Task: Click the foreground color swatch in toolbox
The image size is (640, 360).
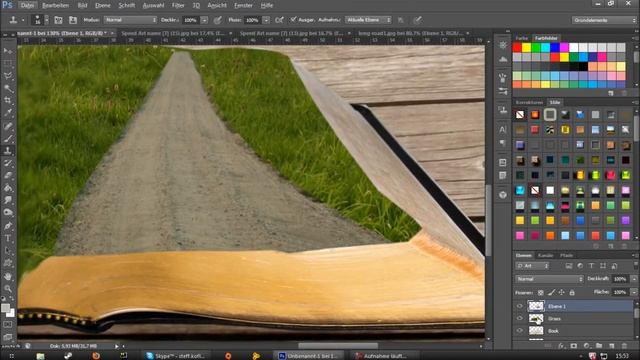Action: 5,308
